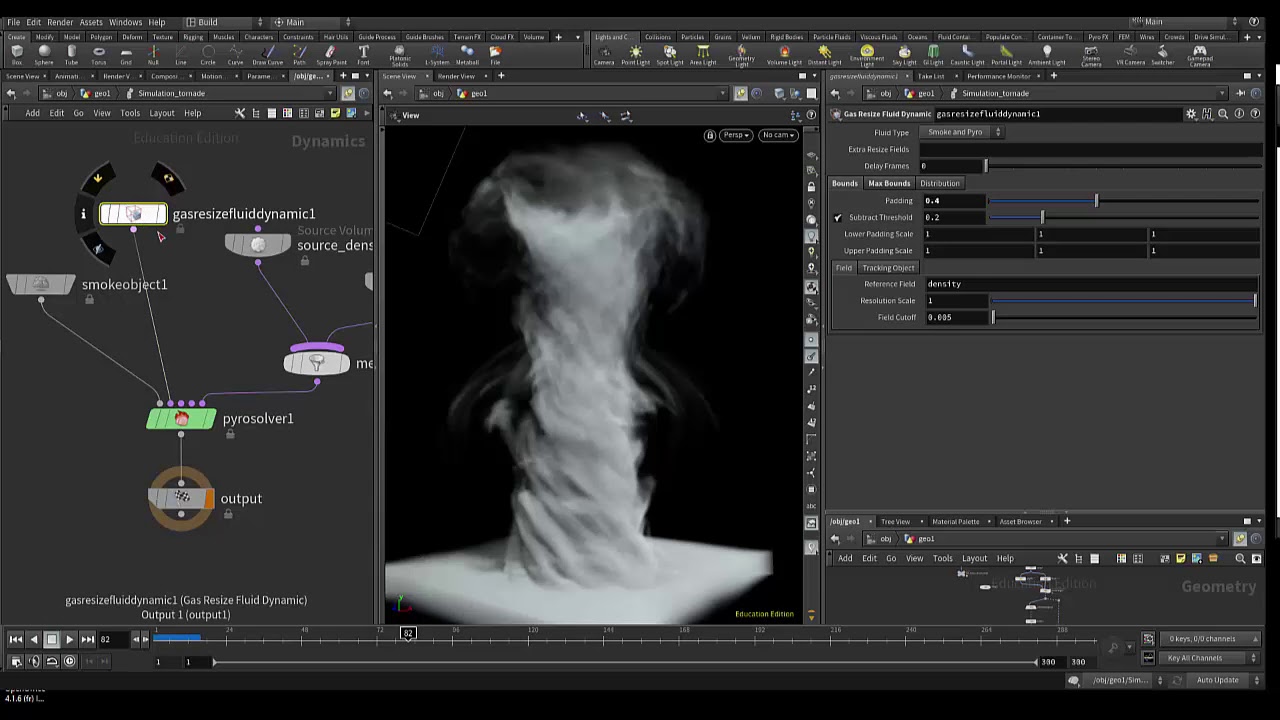Switch to the Distribution tab
This screenshot has width=1280, height=720.
940,183
